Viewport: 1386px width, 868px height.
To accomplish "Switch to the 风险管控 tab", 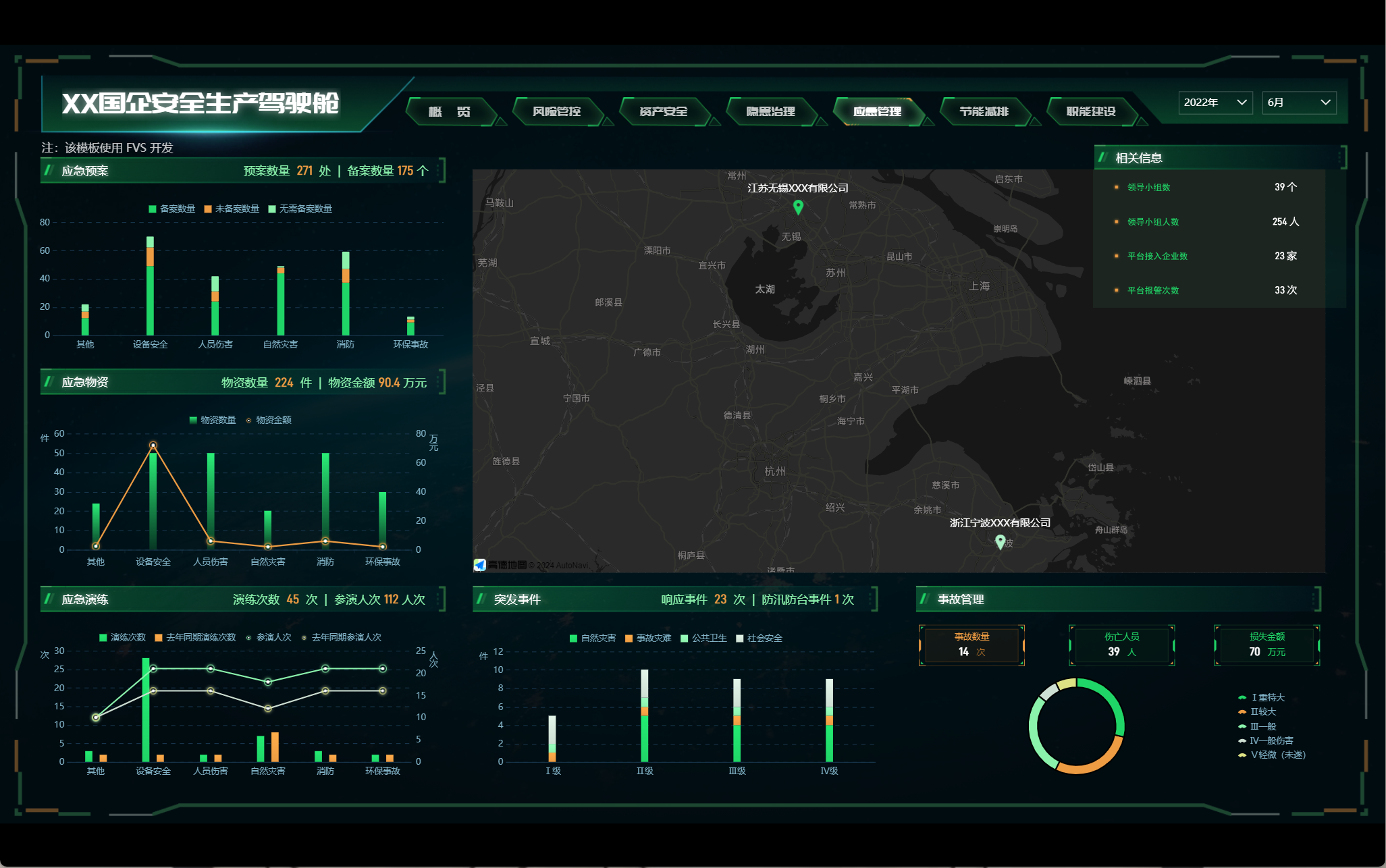I will [x=556, y=111].
